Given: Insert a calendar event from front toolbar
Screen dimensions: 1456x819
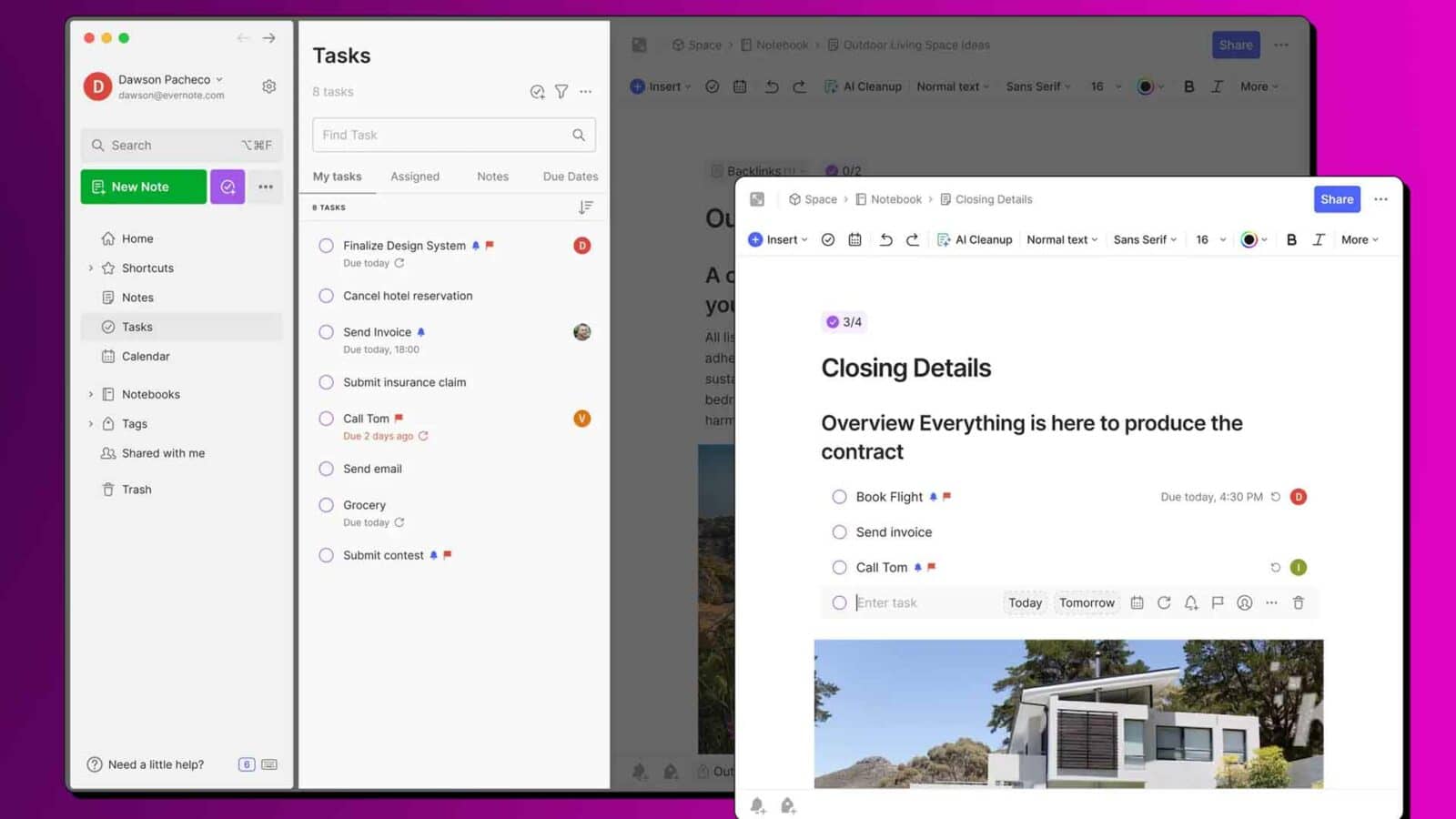Looking at the screenshot, I should pos(854,240).
